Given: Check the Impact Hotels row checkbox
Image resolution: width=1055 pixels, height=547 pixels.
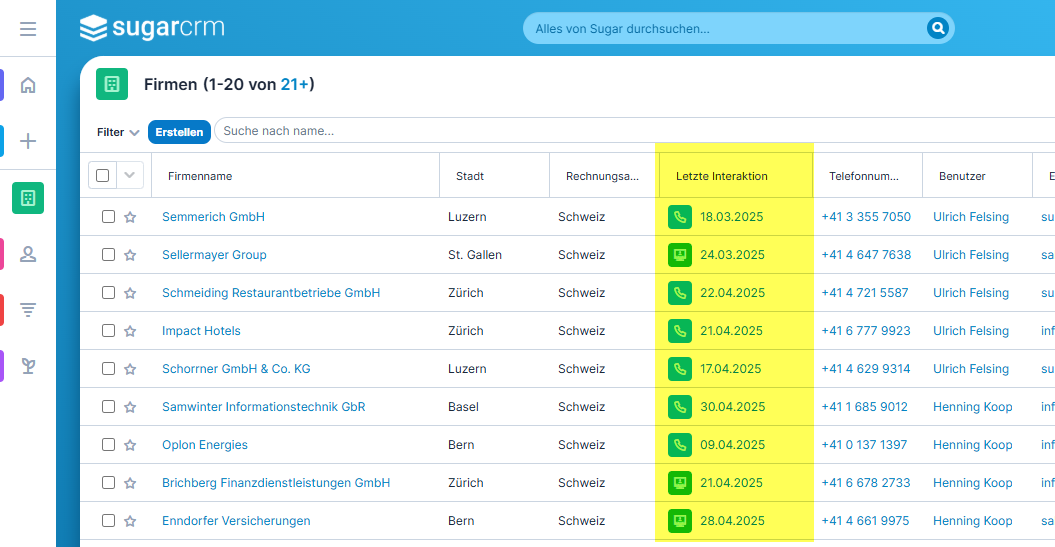Looking at the screenshot, I should [108, 330].
